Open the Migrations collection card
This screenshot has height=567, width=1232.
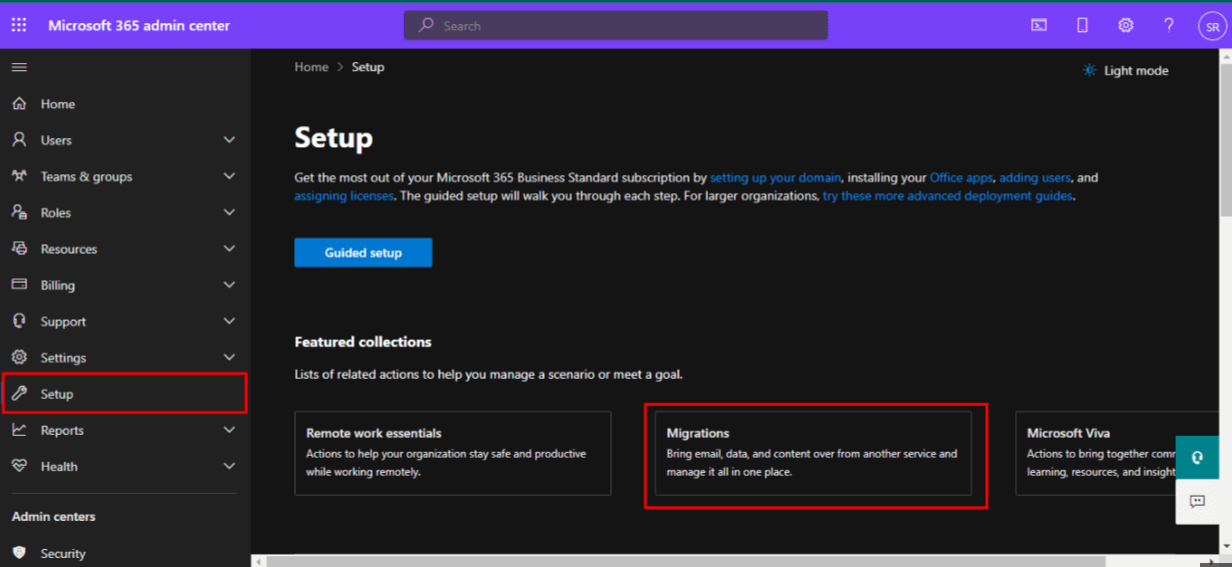point(813,453)
